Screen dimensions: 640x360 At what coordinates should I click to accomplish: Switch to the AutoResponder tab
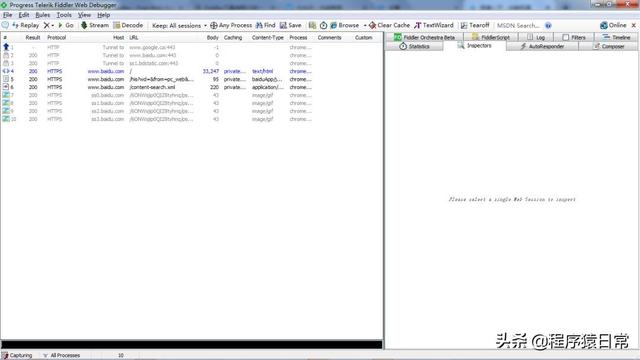click(542, 47)
